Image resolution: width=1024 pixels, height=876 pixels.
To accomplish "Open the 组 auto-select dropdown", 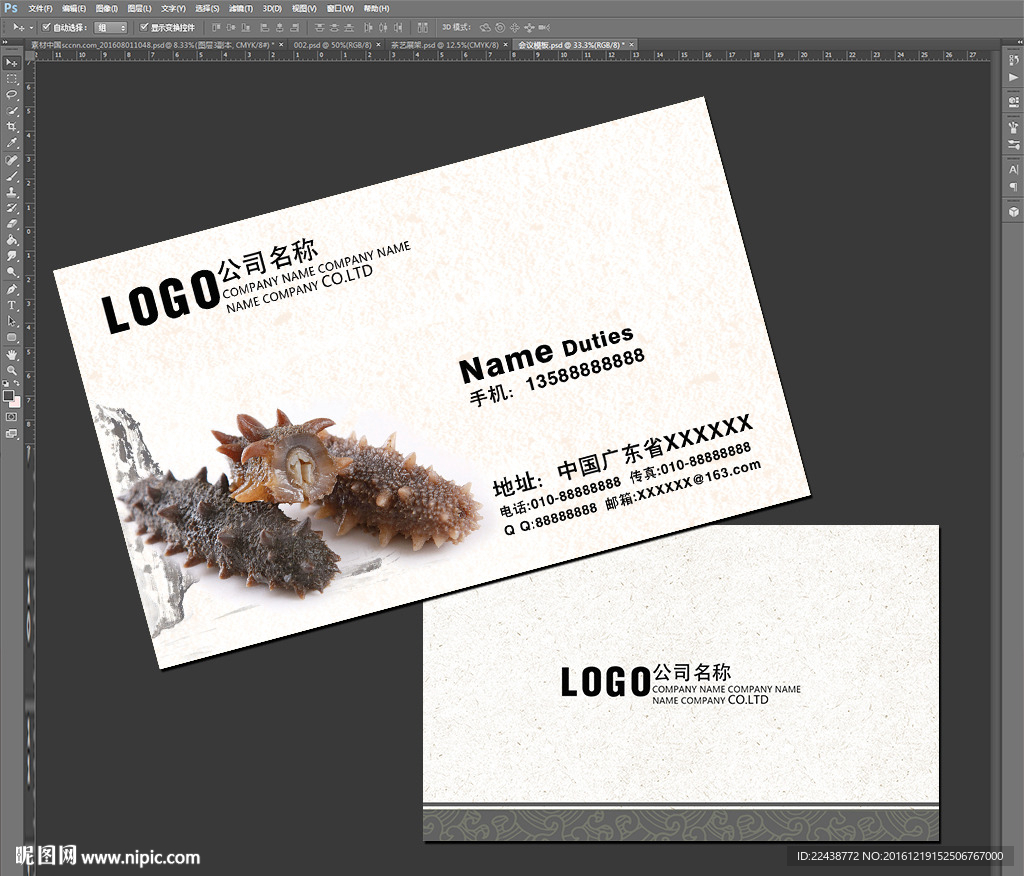I will pos(110,27).
